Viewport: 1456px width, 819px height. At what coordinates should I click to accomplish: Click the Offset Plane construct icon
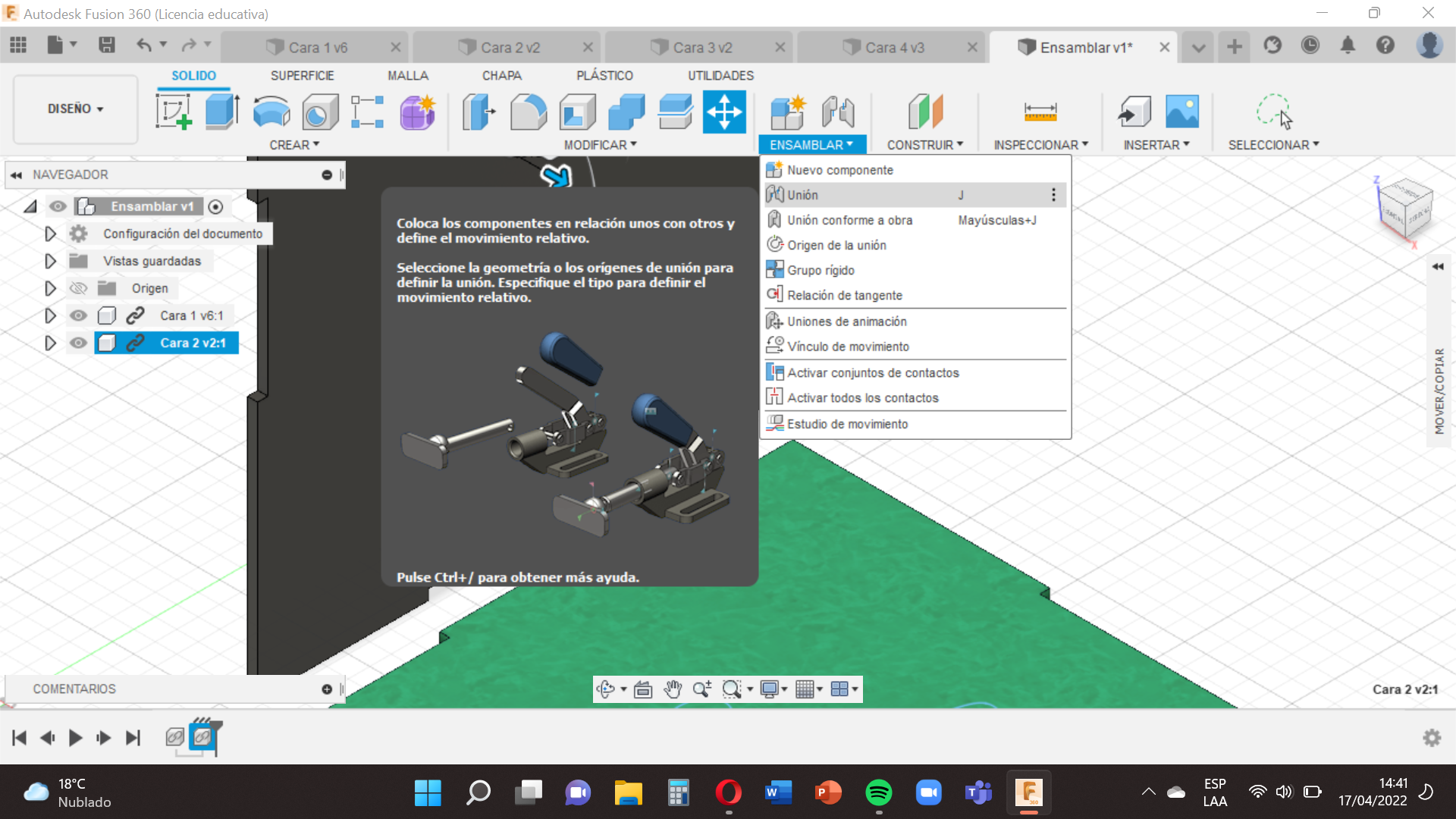click(x=925, y=112)
